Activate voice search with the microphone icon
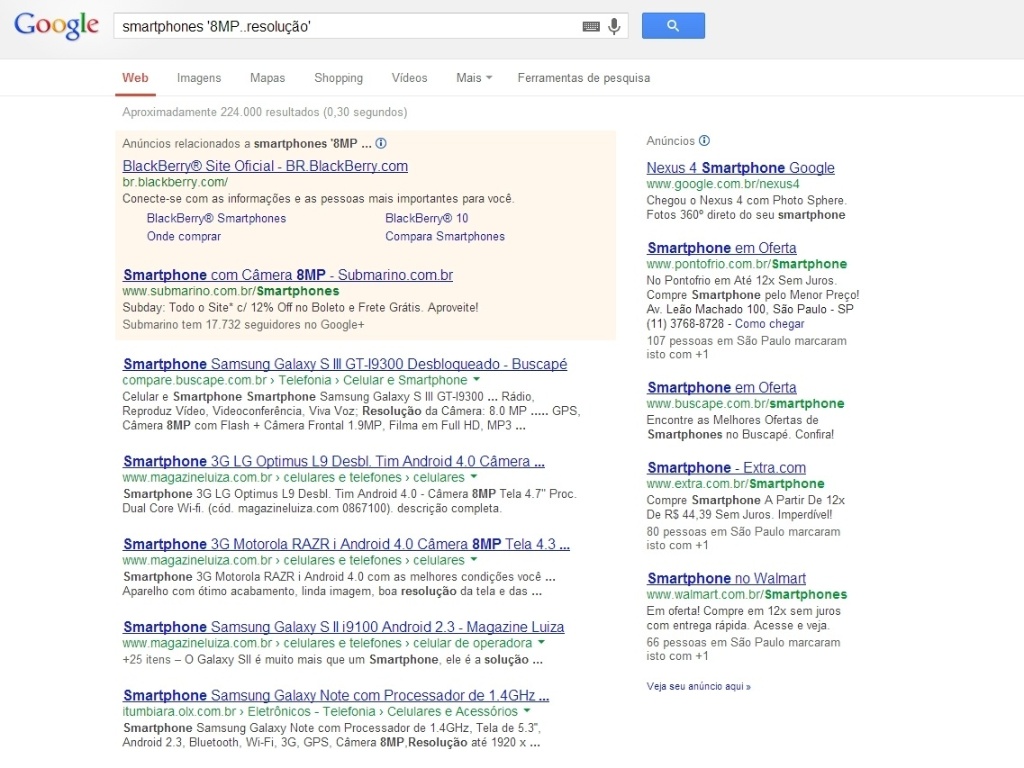Viewport: 1024px width, 768px height. (613, 26)
